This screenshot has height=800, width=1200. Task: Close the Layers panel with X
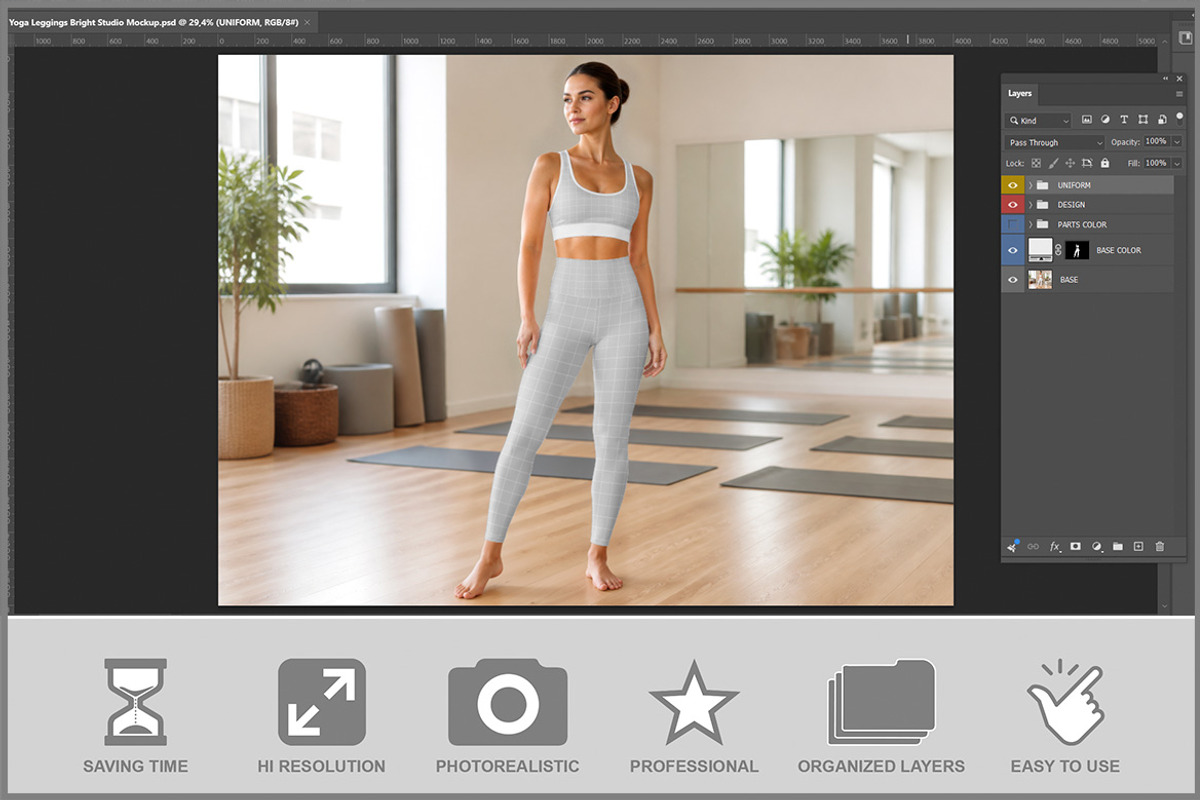[x=1178, y=78]
